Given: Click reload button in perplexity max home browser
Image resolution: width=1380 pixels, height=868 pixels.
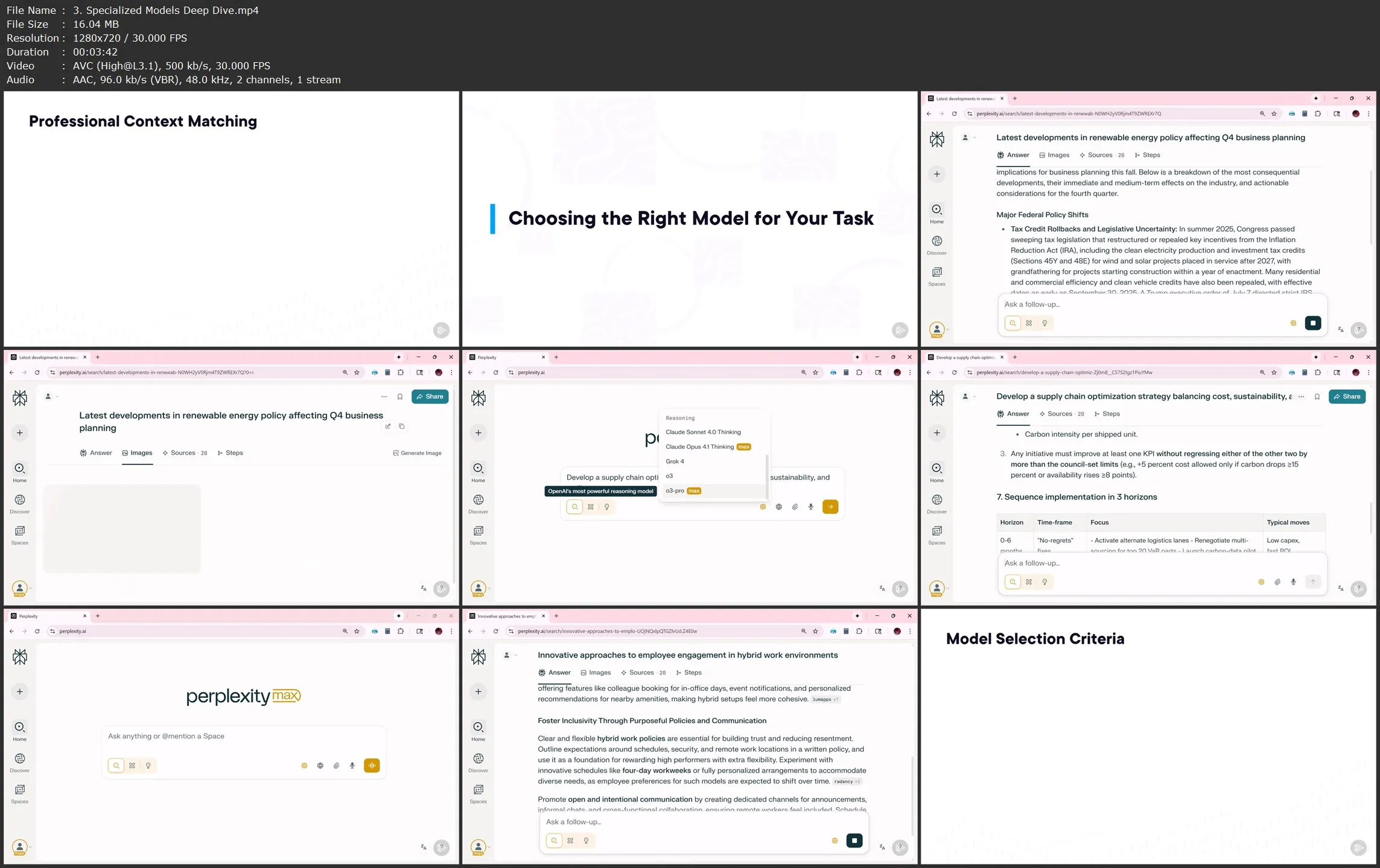Looking at the screenshot, I should click(37, 632).
